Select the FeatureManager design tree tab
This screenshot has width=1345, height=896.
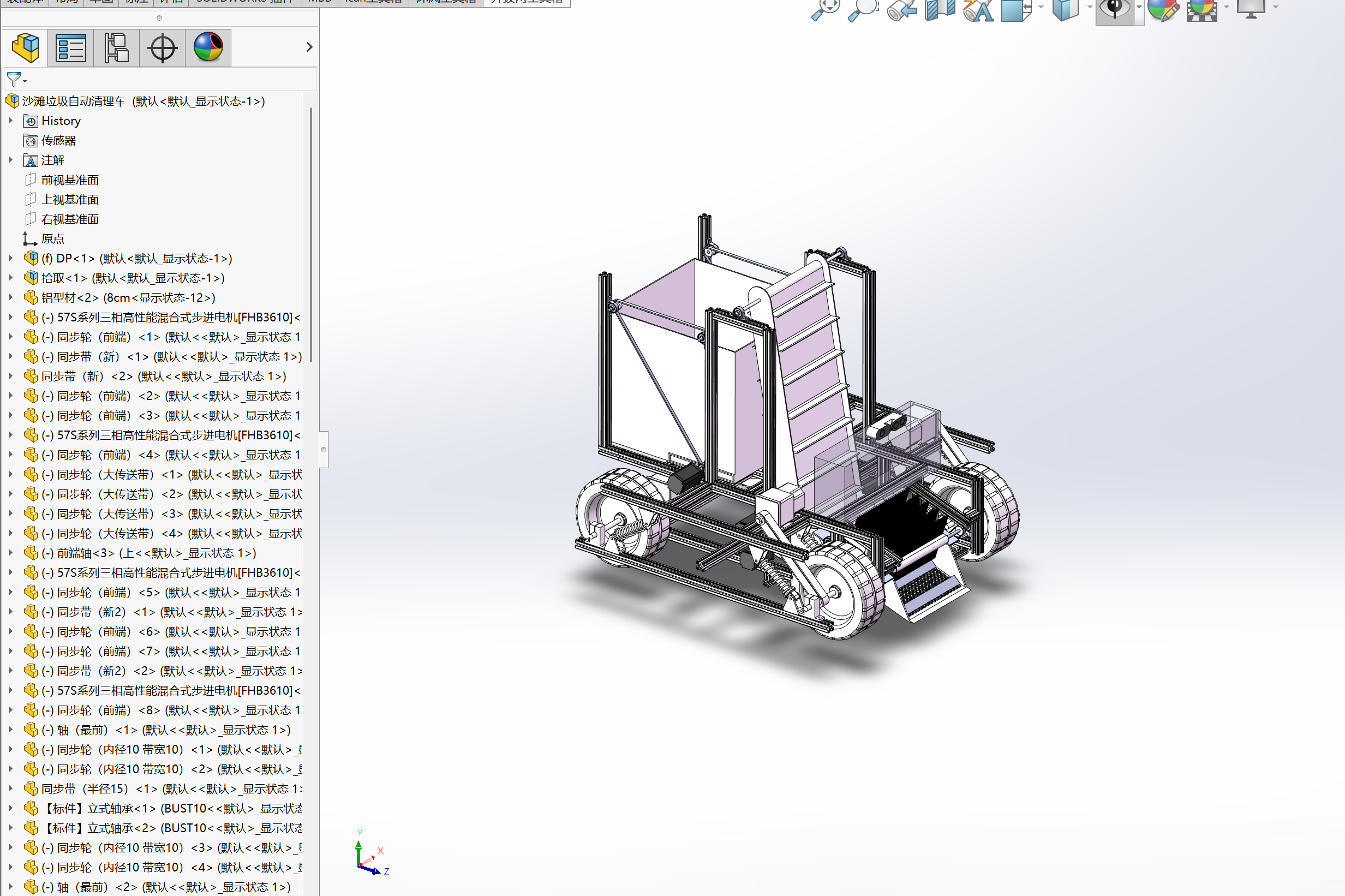click(25, 48)
